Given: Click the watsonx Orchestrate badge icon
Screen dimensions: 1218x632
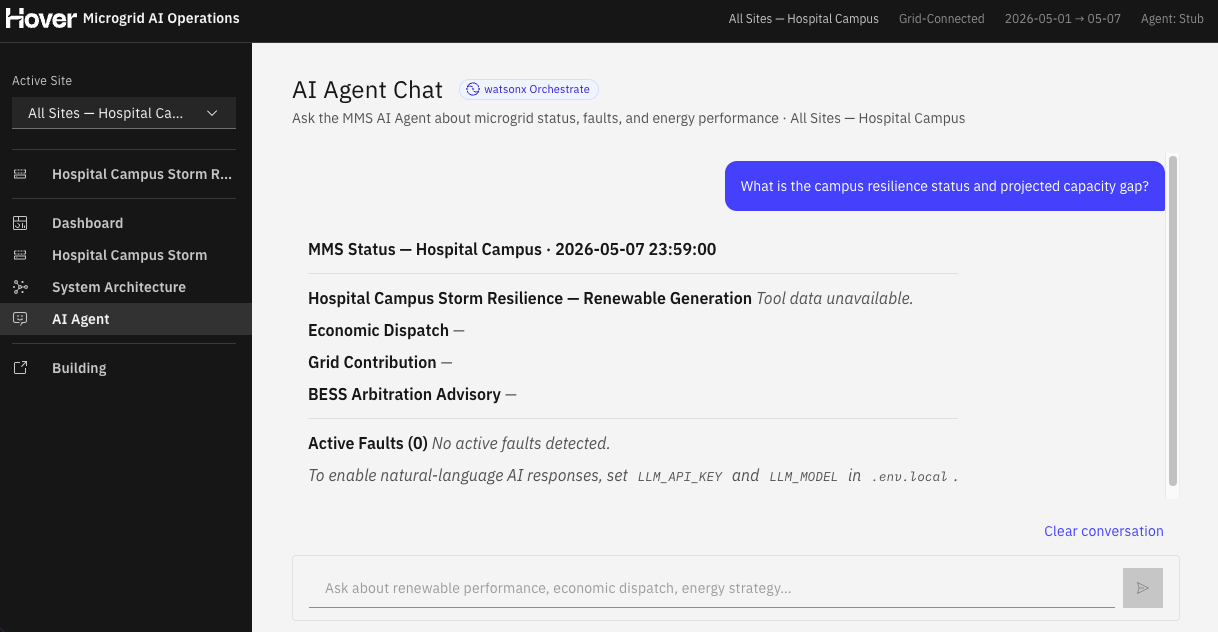Looking at the screenshot, I should point(473,89).
